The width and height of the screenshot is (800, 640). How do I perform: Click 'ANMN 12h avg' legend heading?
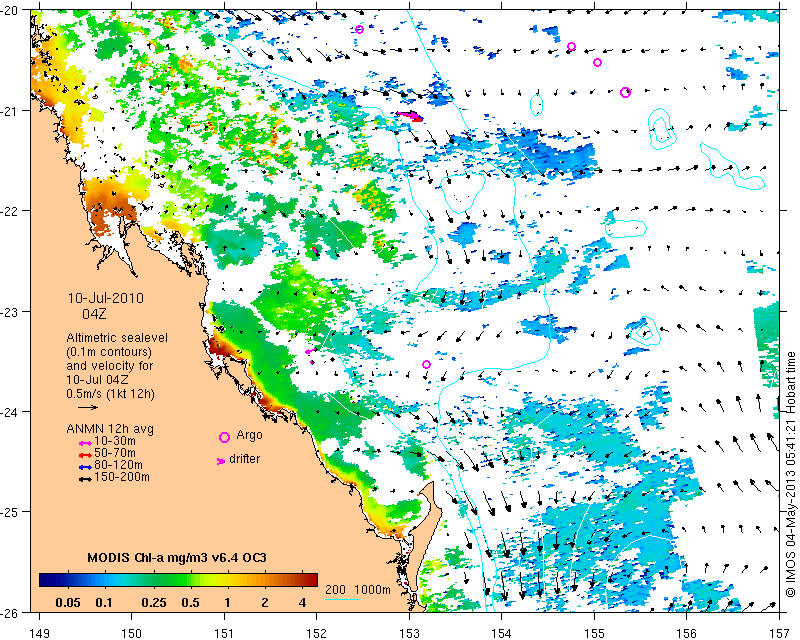coord(110,429)
